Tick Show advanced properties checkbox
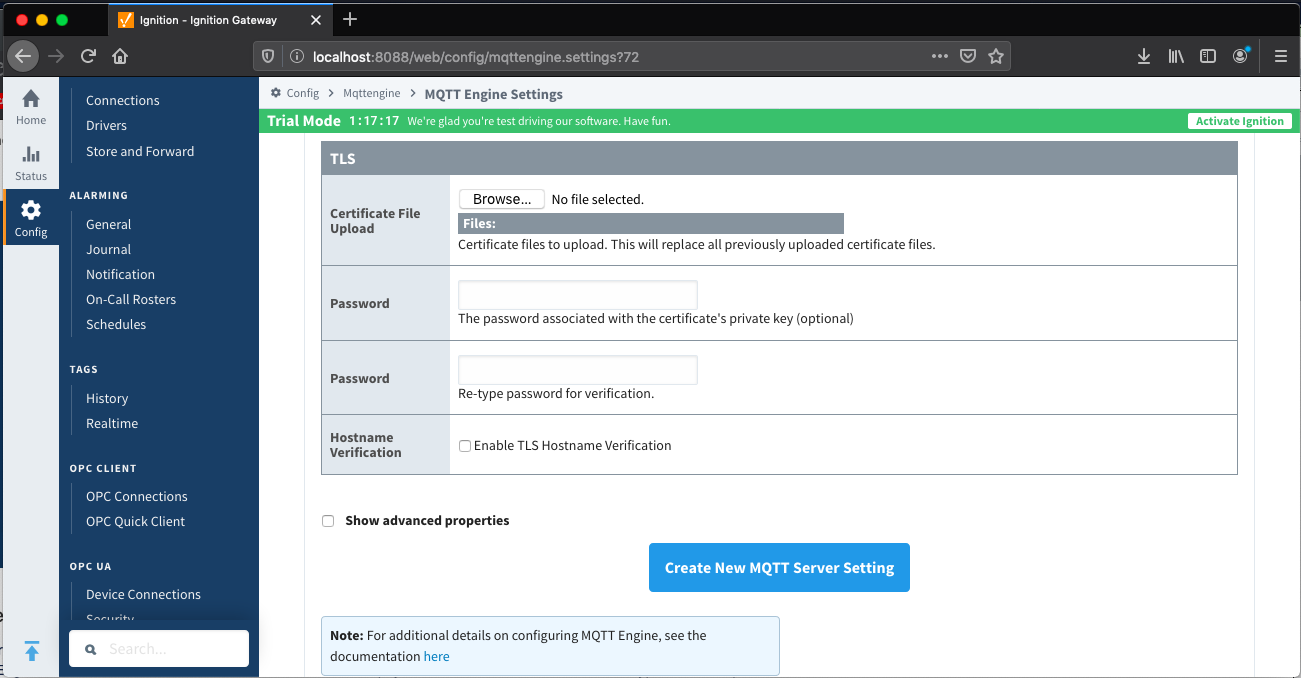This screenshot has height=678, width=1301. (x=328, y=521)
